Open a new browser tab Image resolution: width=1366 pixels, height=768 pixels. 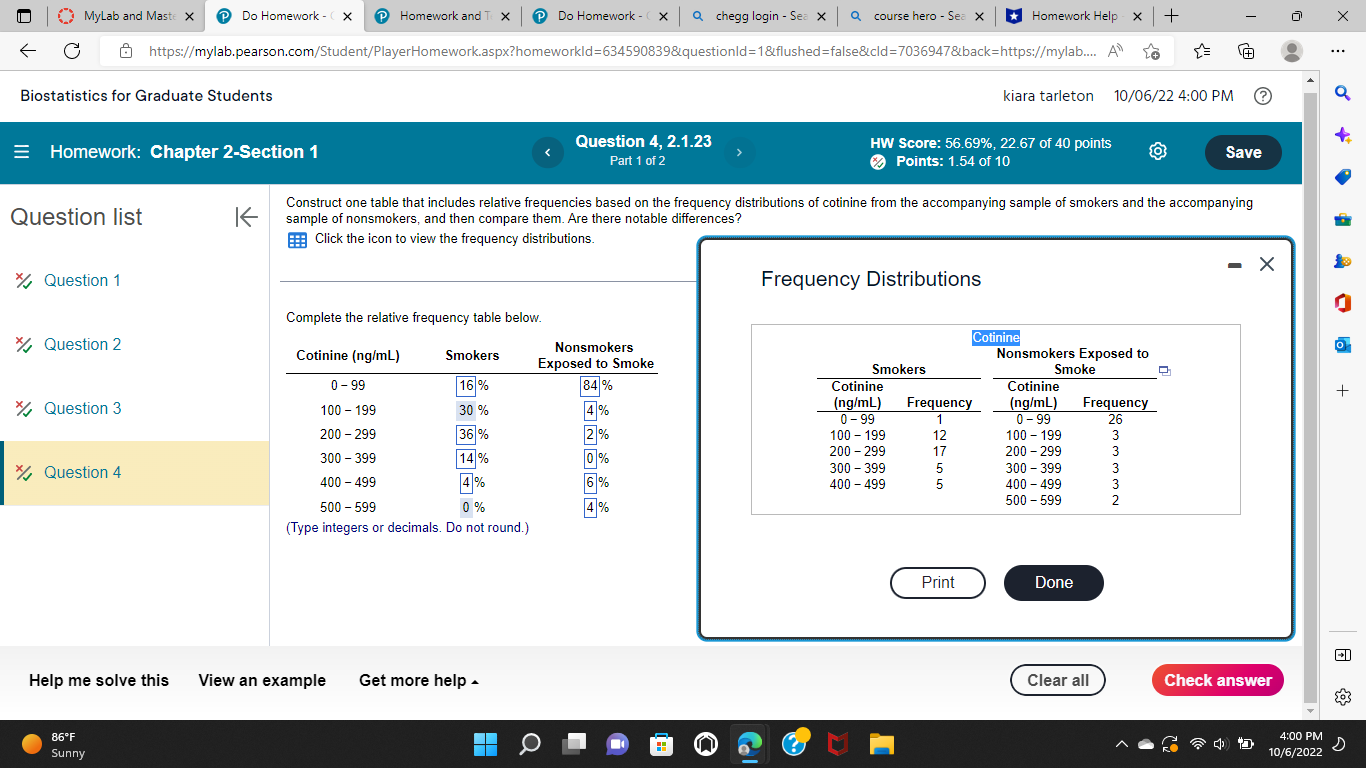1171,16
